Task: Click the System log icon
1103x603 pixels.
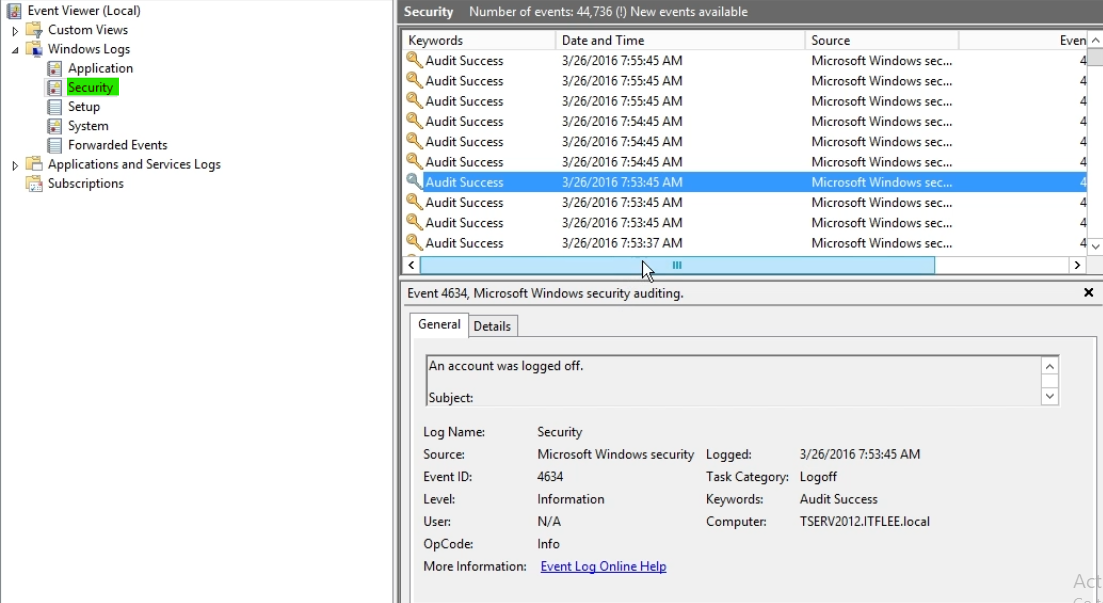Action: pyautogui.click(x=55, y=126)
